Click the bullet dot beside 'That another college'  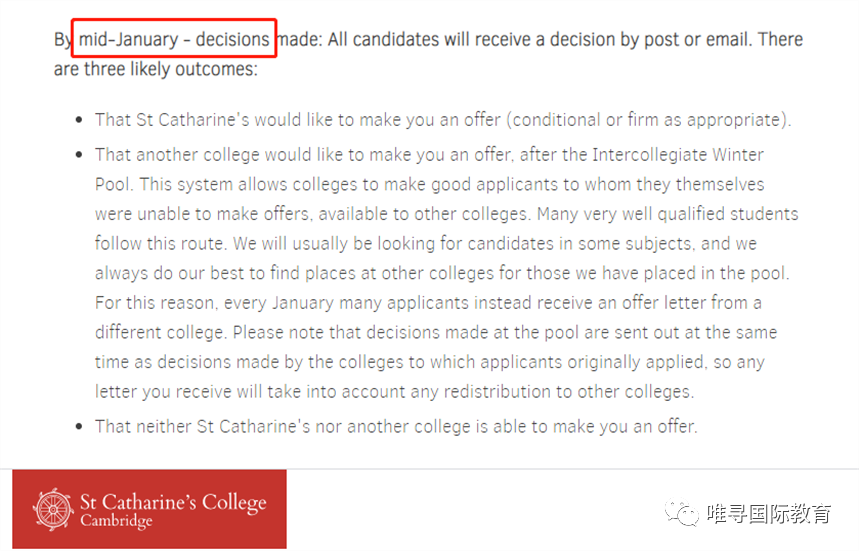click(x=79, y=155)
